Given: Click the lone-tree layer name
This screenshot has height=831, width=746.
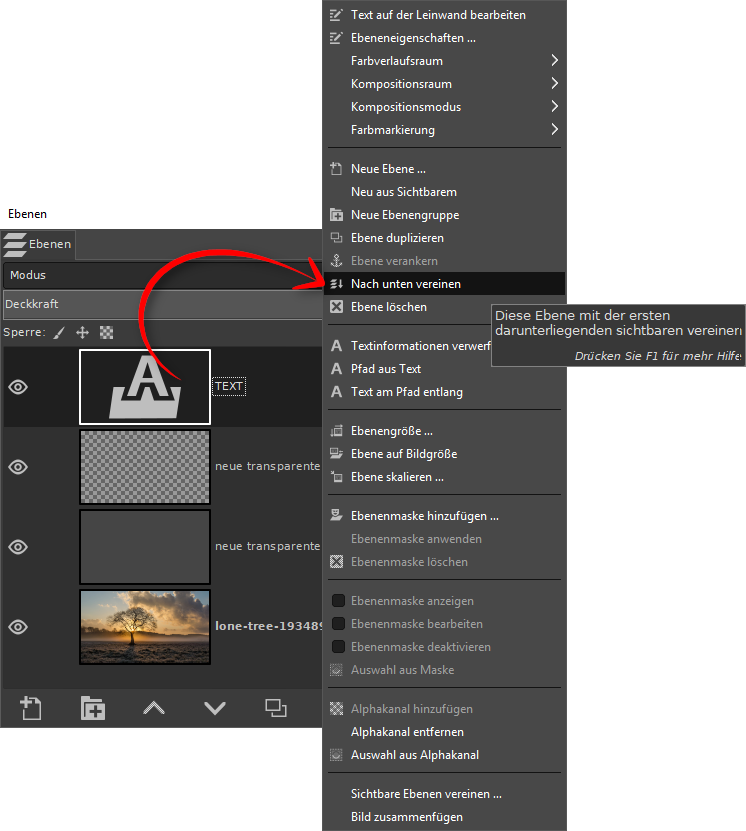Looking at the screenshot, I should (x=268, y=626).
